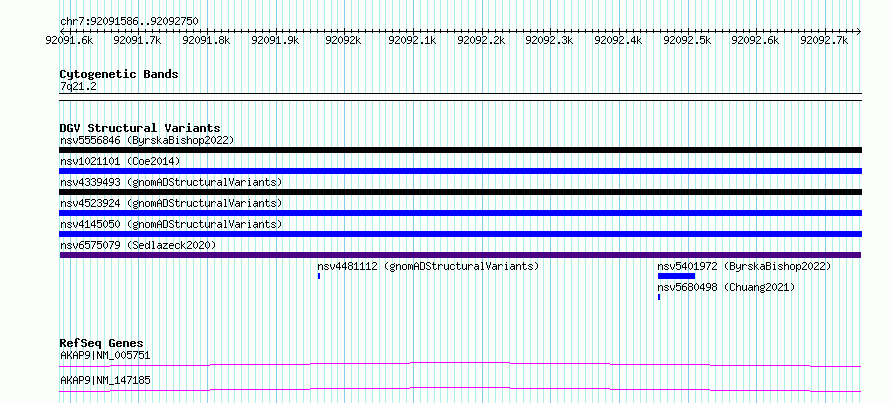
Task: Select the magenta line of AKAP9|NM_147185
Action: pyautogui.click(x=461, y=389)
